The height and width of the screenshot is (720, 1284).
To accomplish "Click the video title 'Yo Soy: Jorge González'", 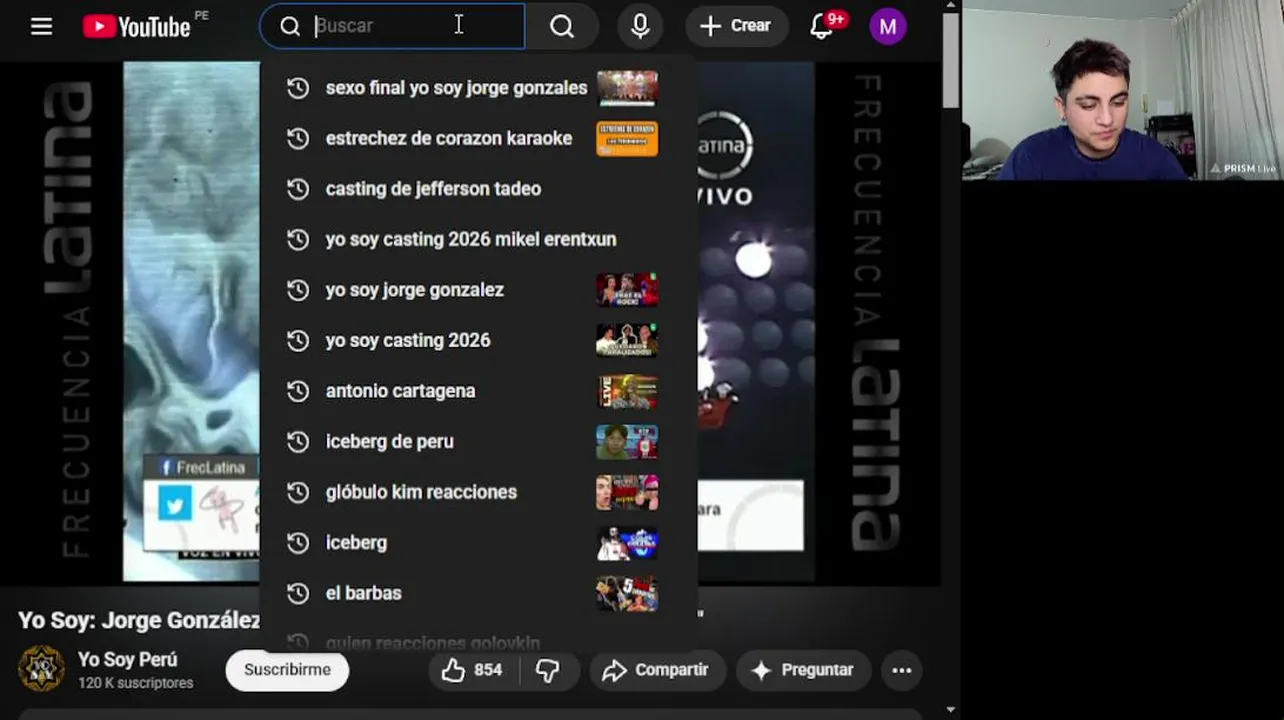I will coord(139,620).
